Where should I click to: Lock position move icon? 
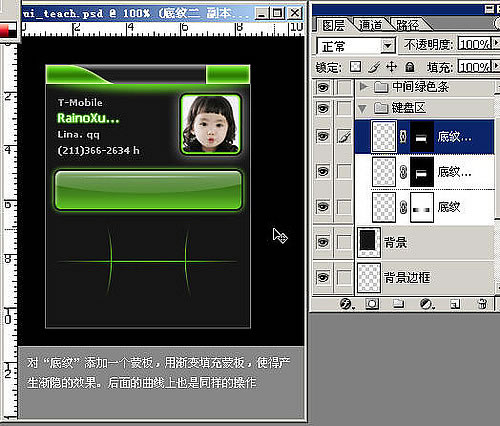[391, 67]
